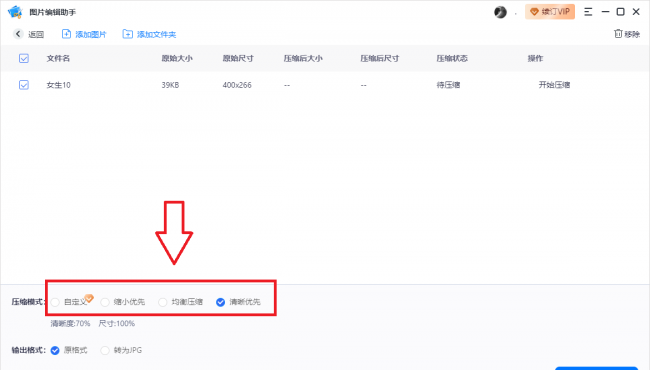Maximize the 图片编辑助手 window
The width and height of the screenshot is (650, 370).
(x=621, y=12)
